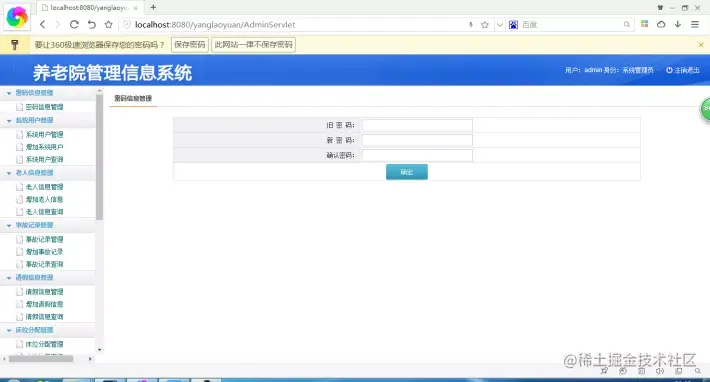Click 注销退出 logout link
Viewport: 710px width, 382px height.
pos(683,70)
